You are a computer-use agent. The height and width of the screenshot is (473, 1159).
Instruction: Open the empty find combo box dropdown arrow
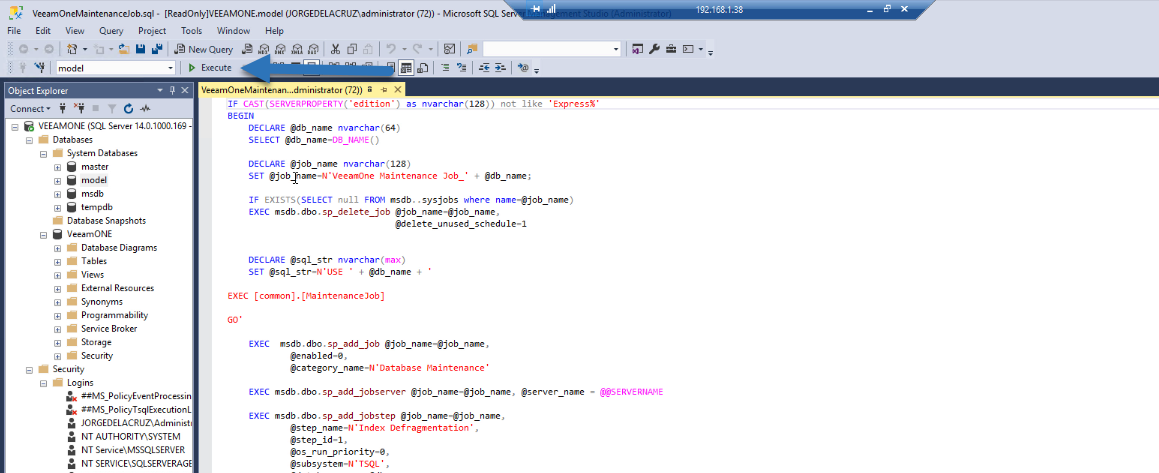click(616, 50)
